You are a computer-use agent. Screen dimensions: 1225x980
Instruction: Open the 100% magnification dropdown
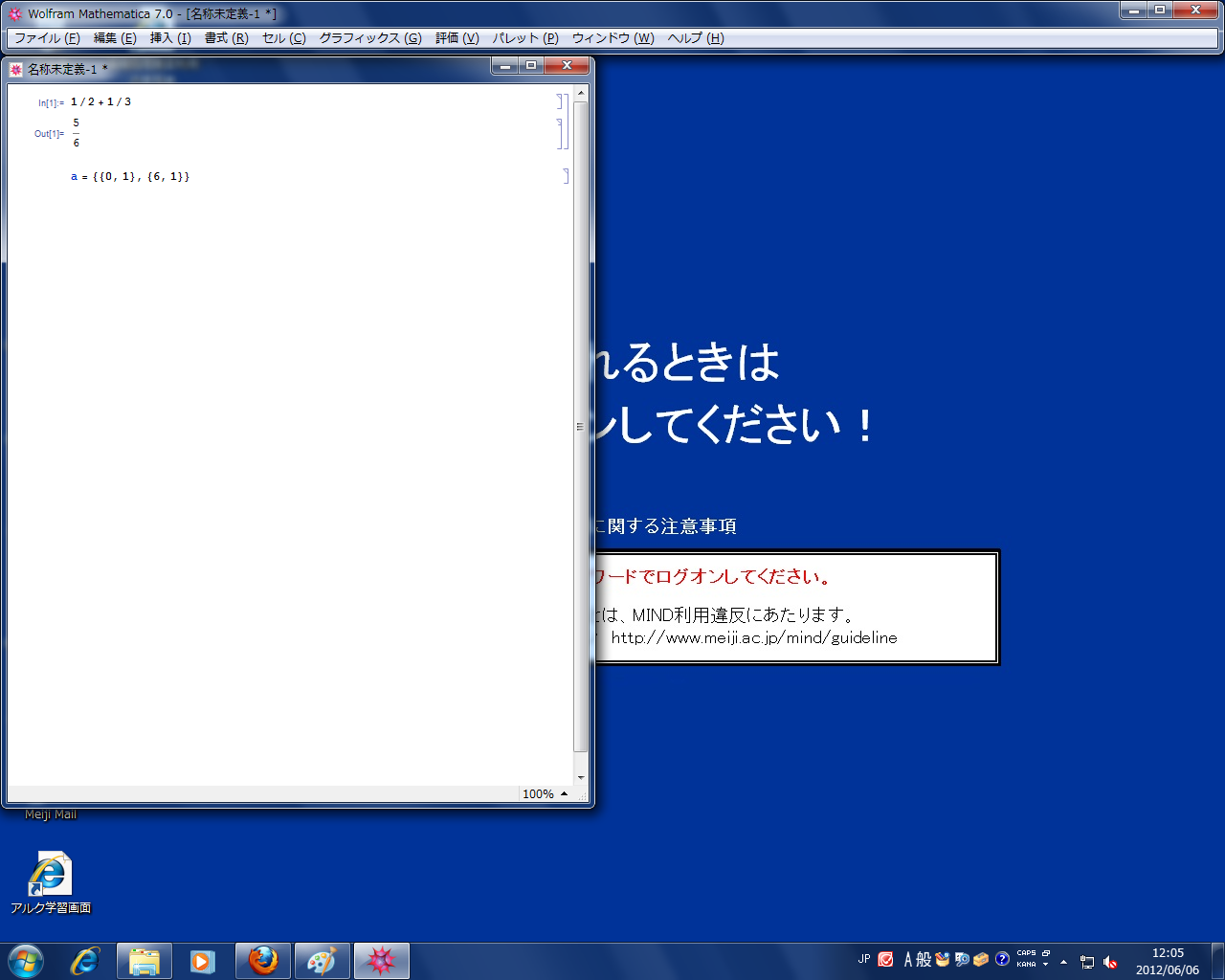click(545, 794)
